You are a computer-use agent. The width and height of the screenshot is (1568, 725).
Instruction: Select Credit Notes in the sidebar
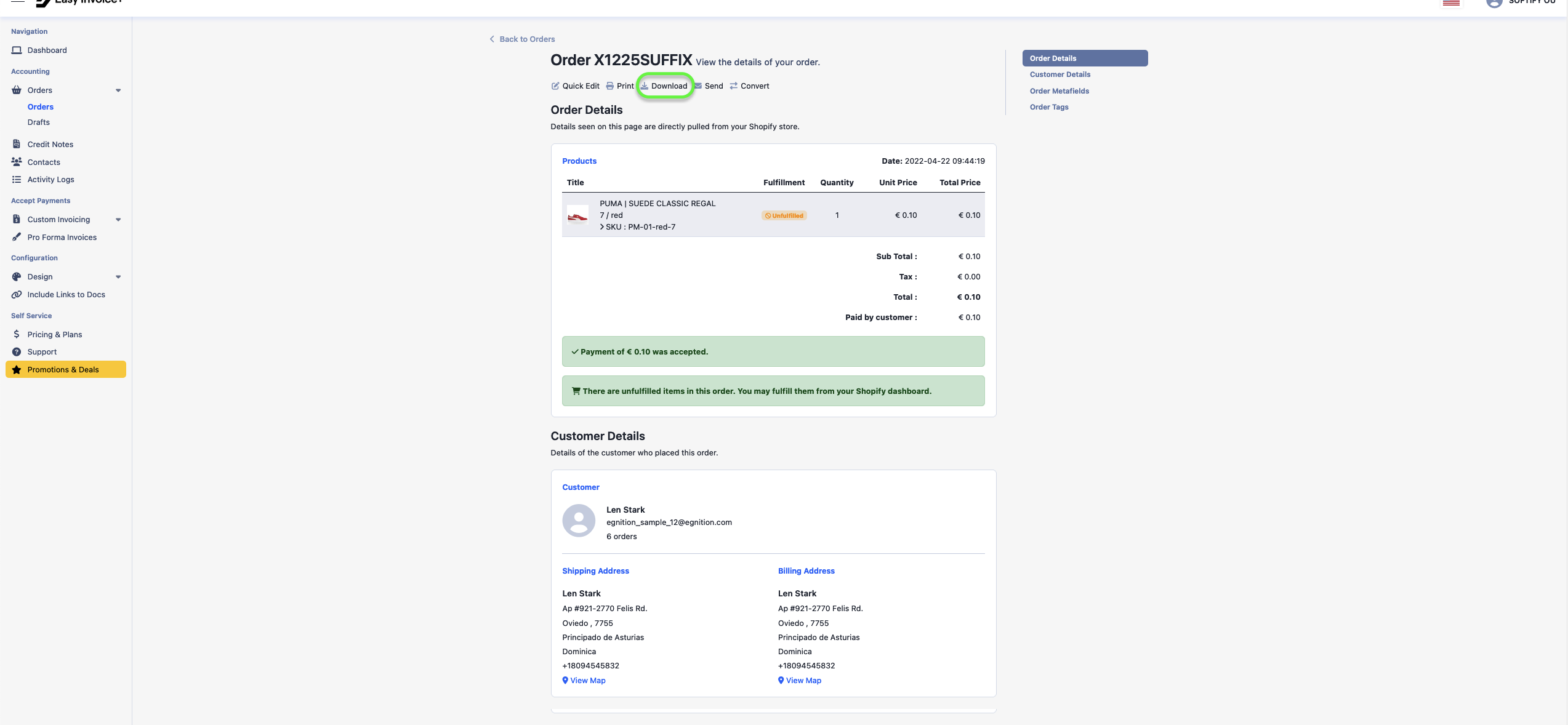(x=49, y=144)
